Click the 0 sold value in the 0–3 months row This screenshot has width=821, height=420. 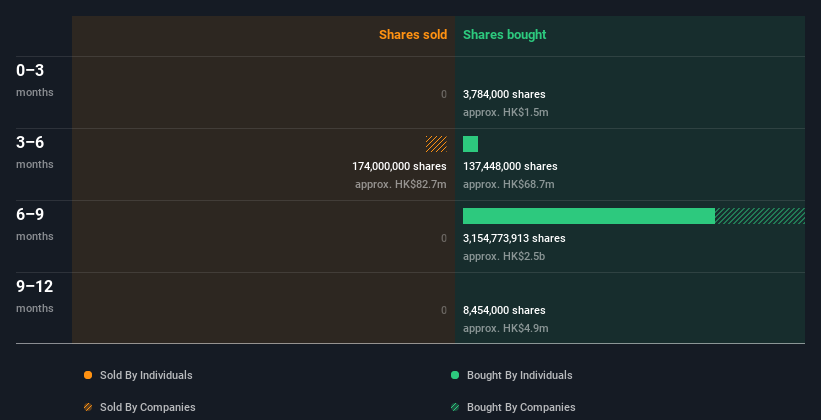click(x=444, y=94)
